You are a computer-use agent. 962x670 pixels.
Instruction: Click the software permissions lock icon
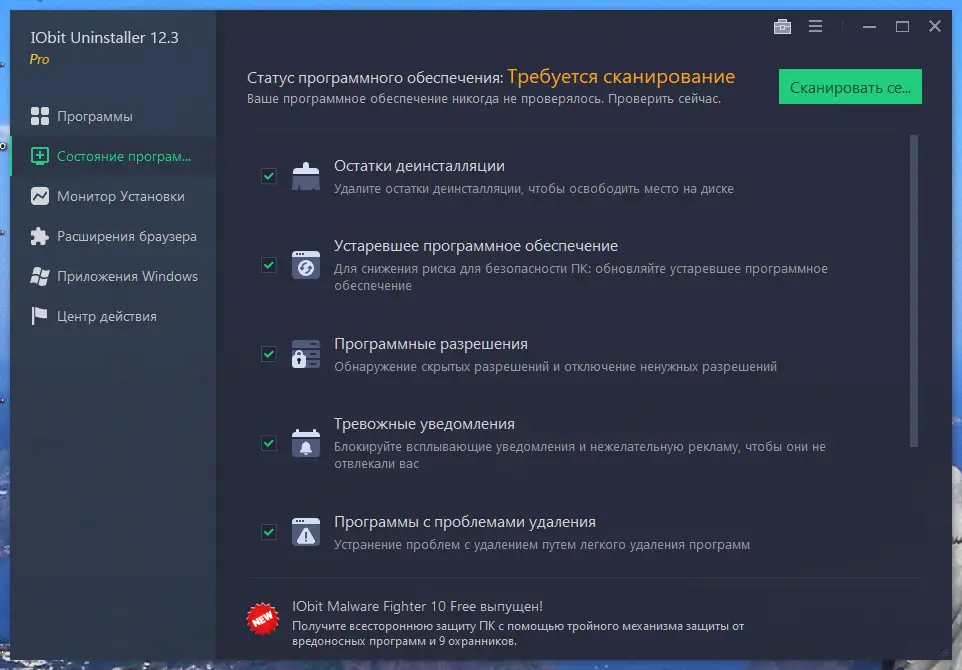306,354
